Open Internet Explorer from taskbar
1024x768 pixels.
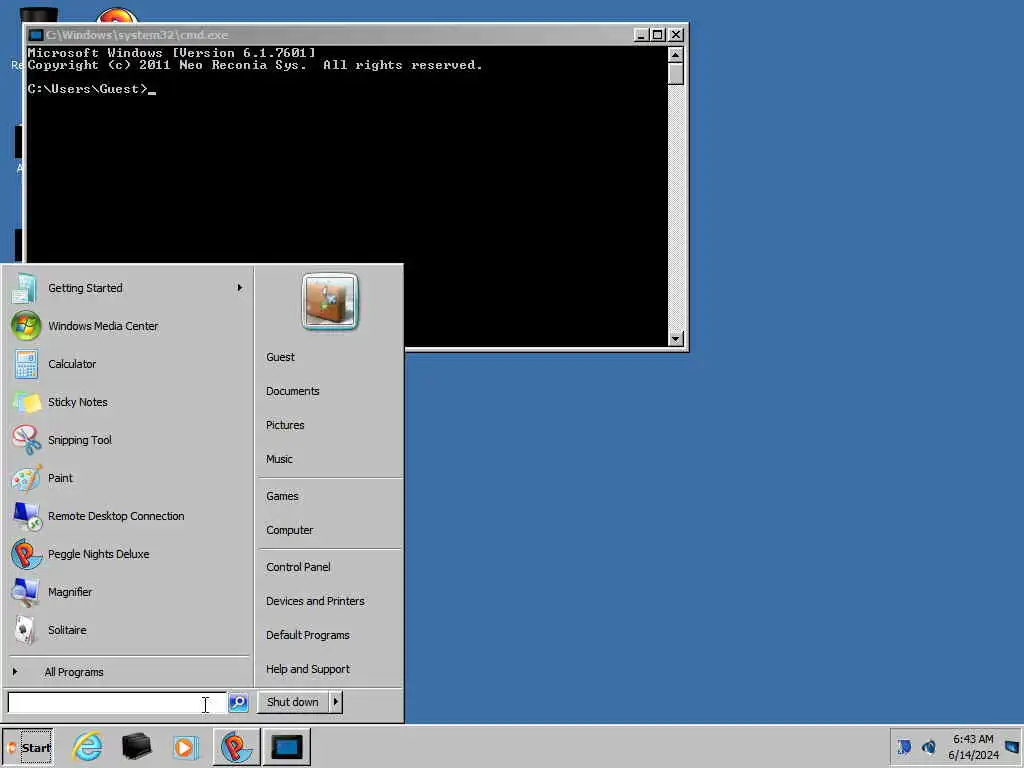tap(88, 746)
